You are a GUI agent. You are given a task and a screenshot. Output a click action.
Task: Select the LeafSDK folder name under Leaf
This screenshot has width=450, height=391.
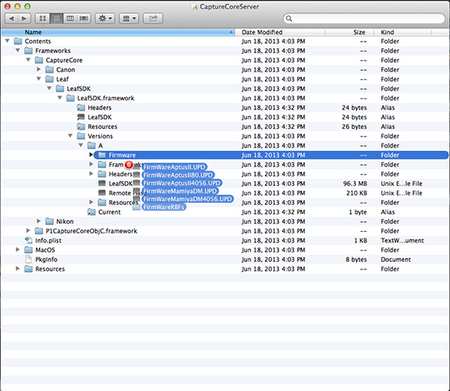(79, 89)
